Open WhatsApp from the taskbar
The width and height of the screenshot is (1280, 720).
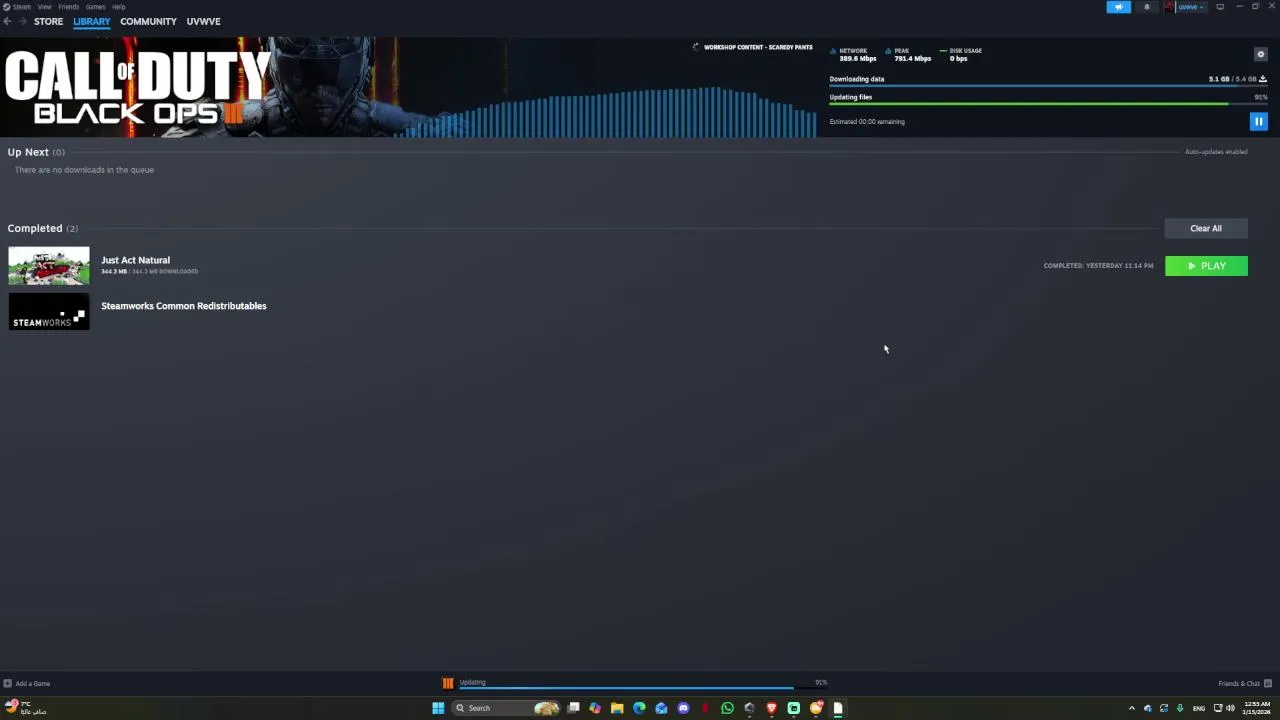click(727, 708)
